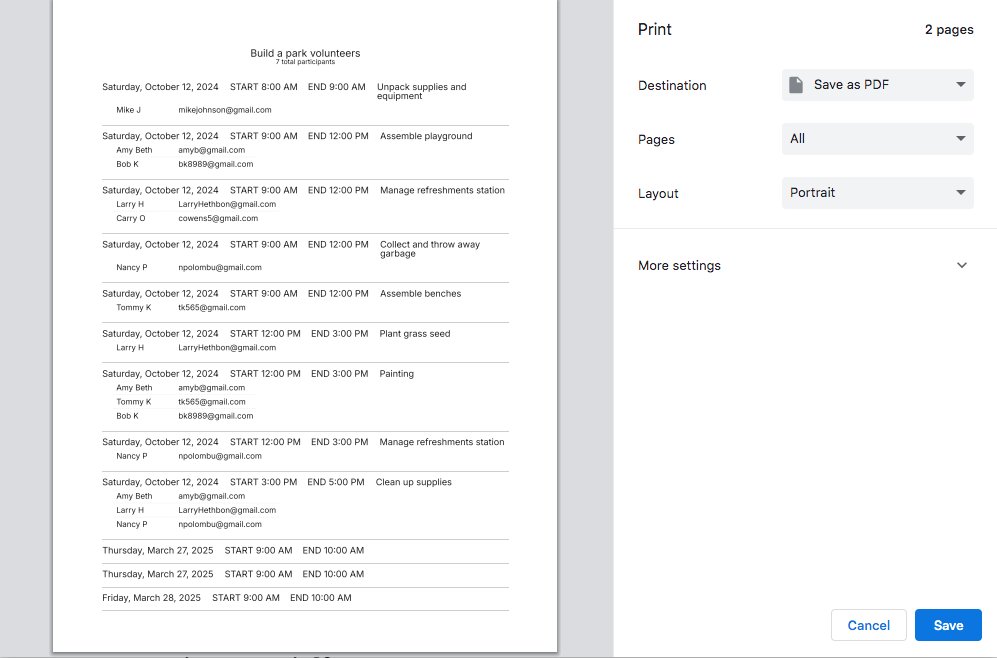Click 'Carry O' volunteer name
Viewport: 997px width, 658px height.
point(130,218)
